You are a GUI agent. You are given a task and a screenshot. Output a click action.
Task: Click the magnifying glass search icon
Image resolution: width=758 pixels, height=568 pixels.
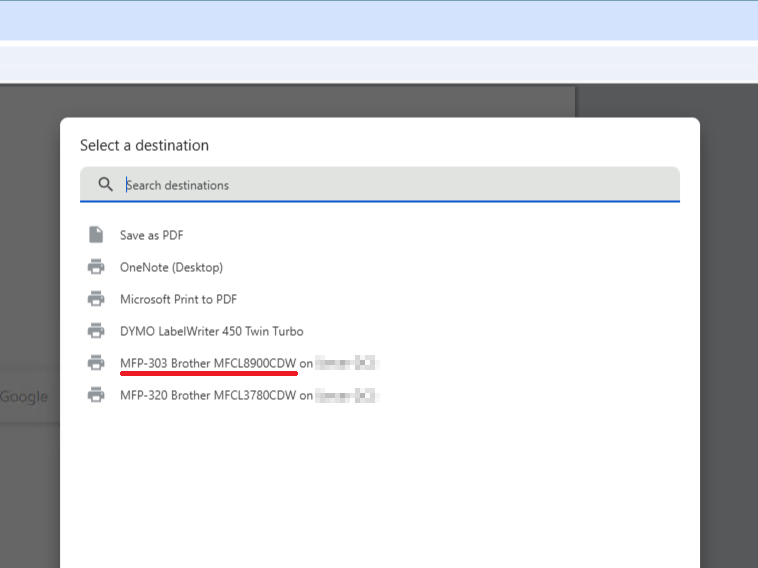[105, 185]
